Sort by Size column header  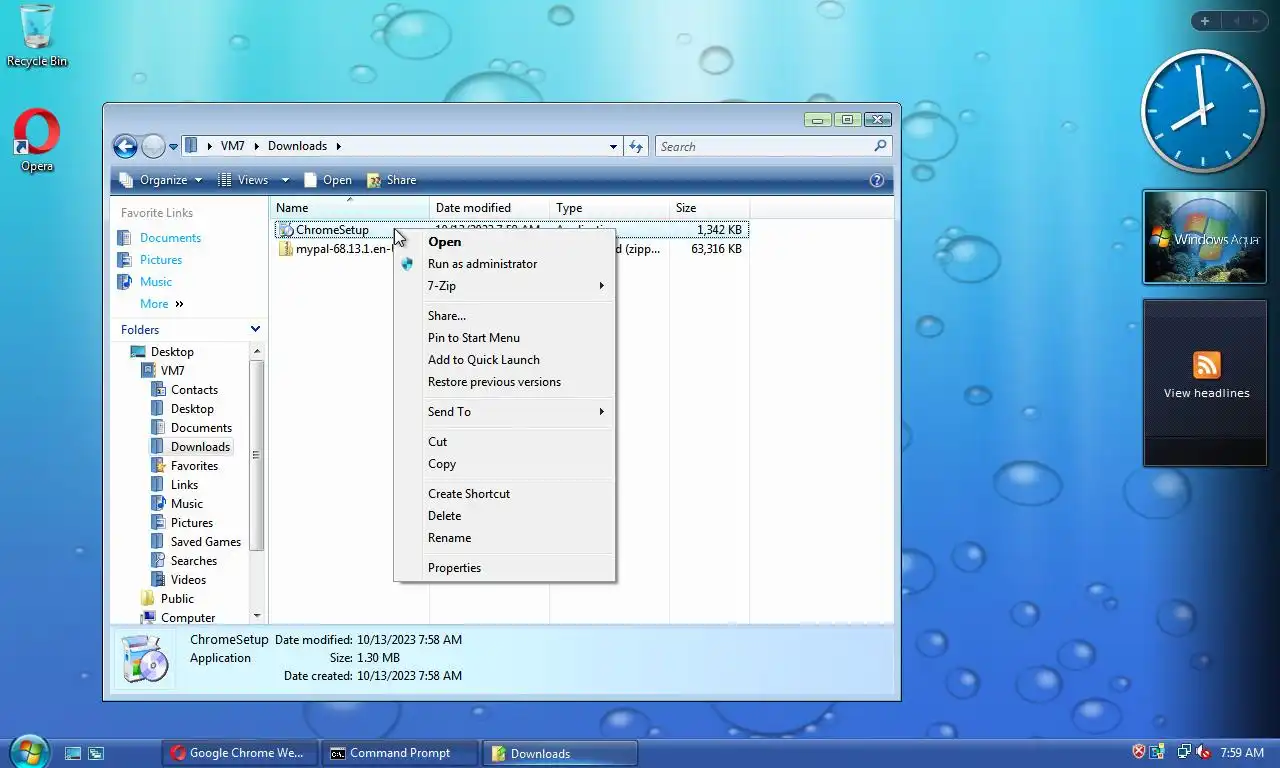coord(709,208)
